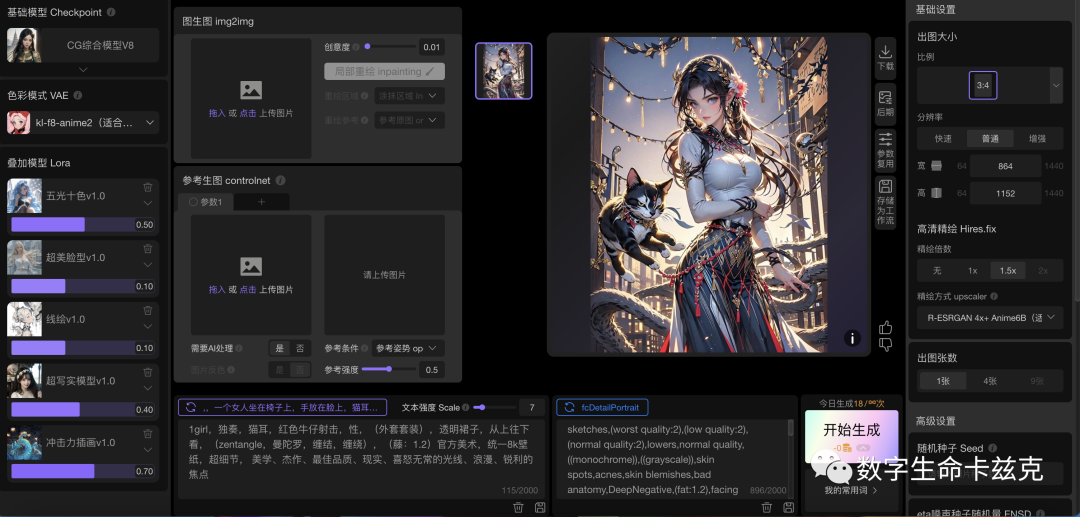Choose 普通 resolution mode

990,138
